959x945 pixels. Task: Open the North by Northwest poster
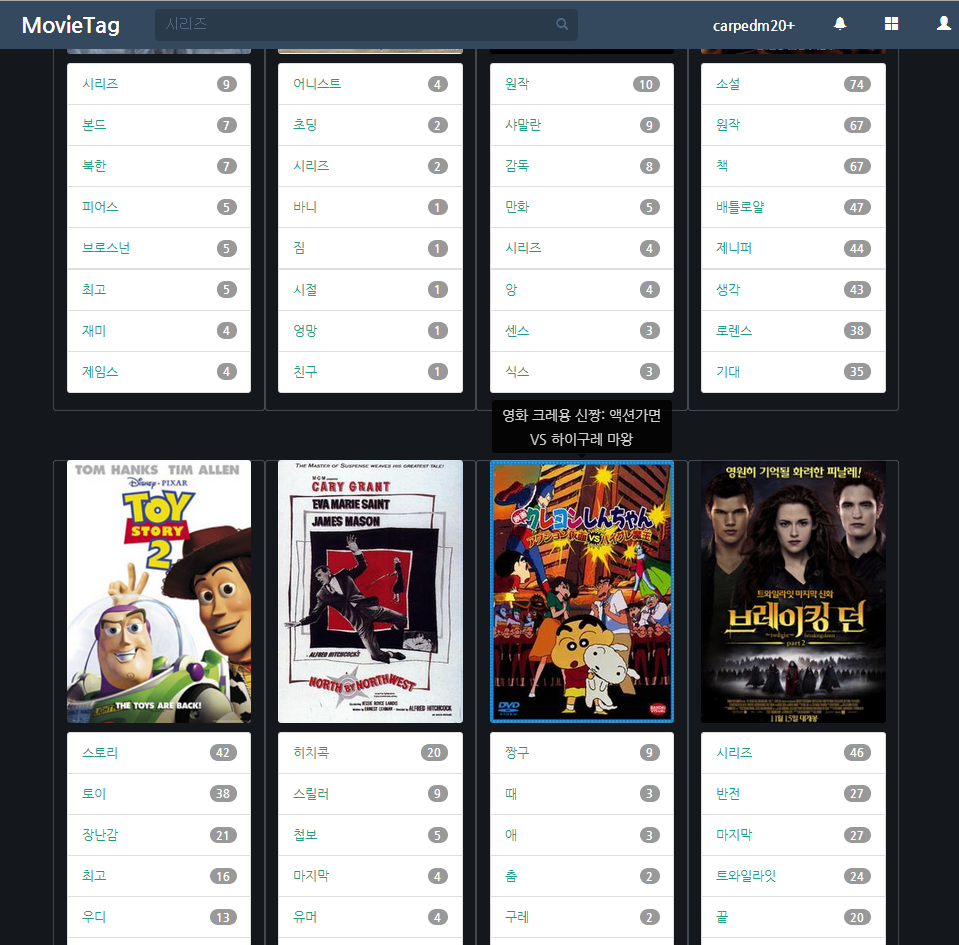[370, 591]
